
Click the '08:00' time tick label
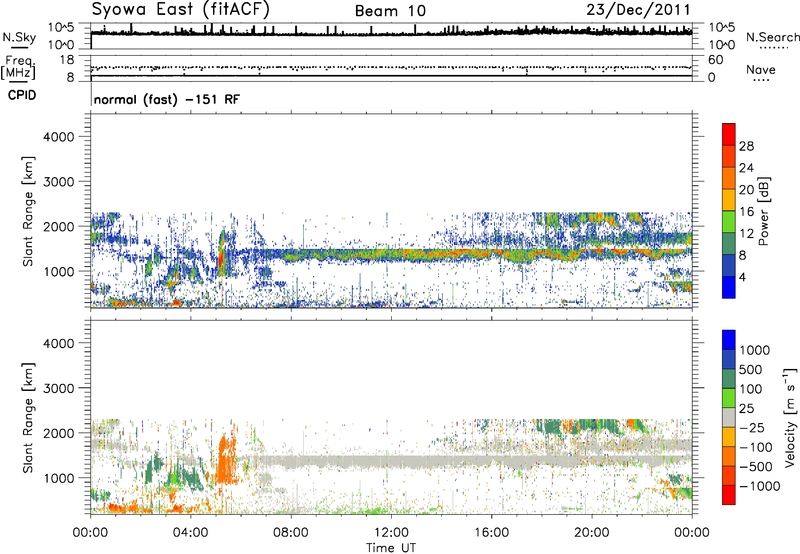click(291, 533)
